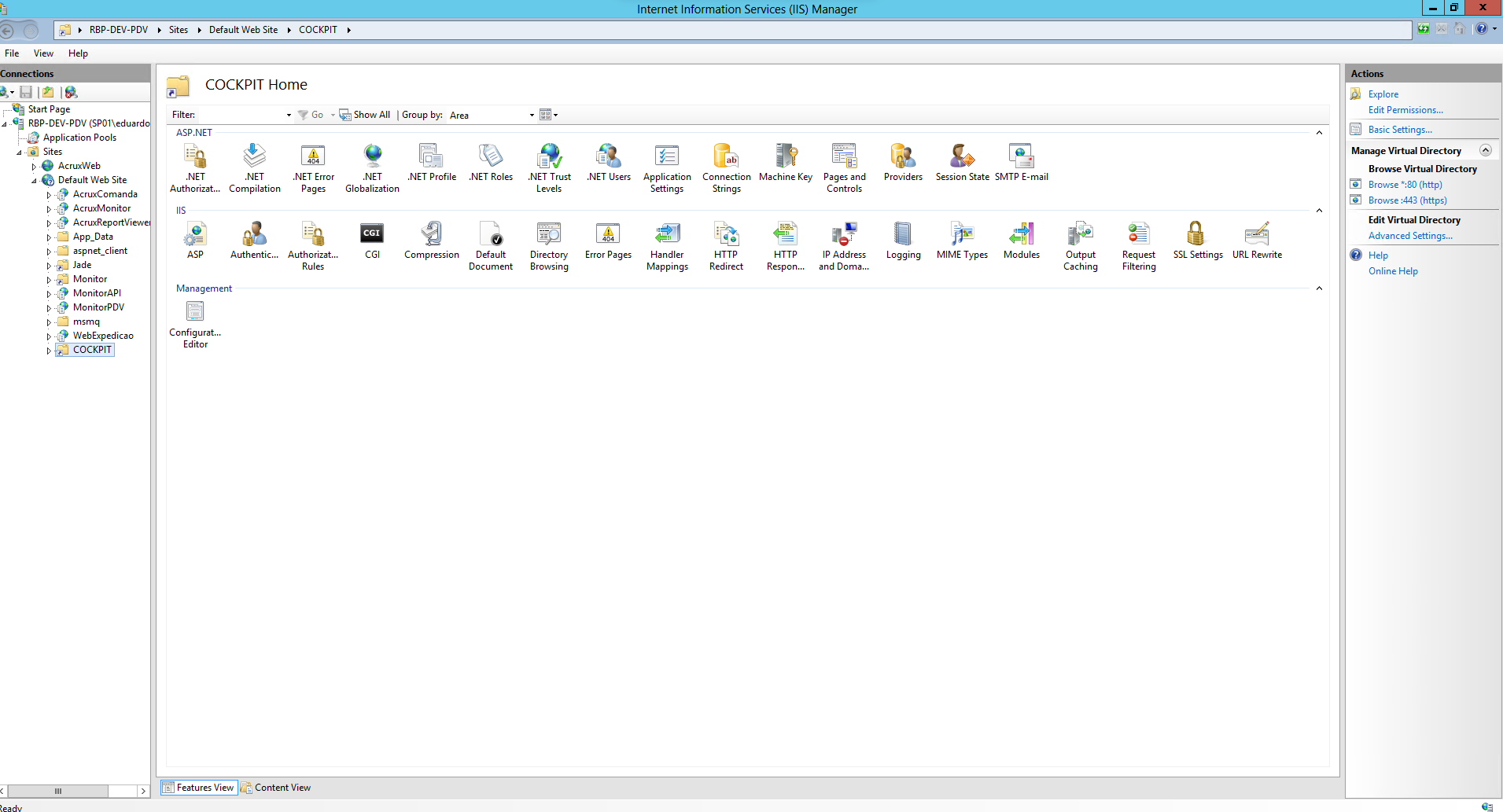Open Basic Settings link

pyautogui.click(x=1400, y=130)
